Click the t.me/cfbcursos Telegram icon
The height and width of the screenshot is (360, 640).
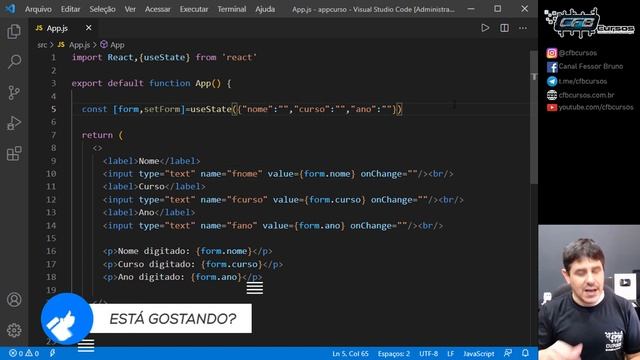[x=552, y=81]
